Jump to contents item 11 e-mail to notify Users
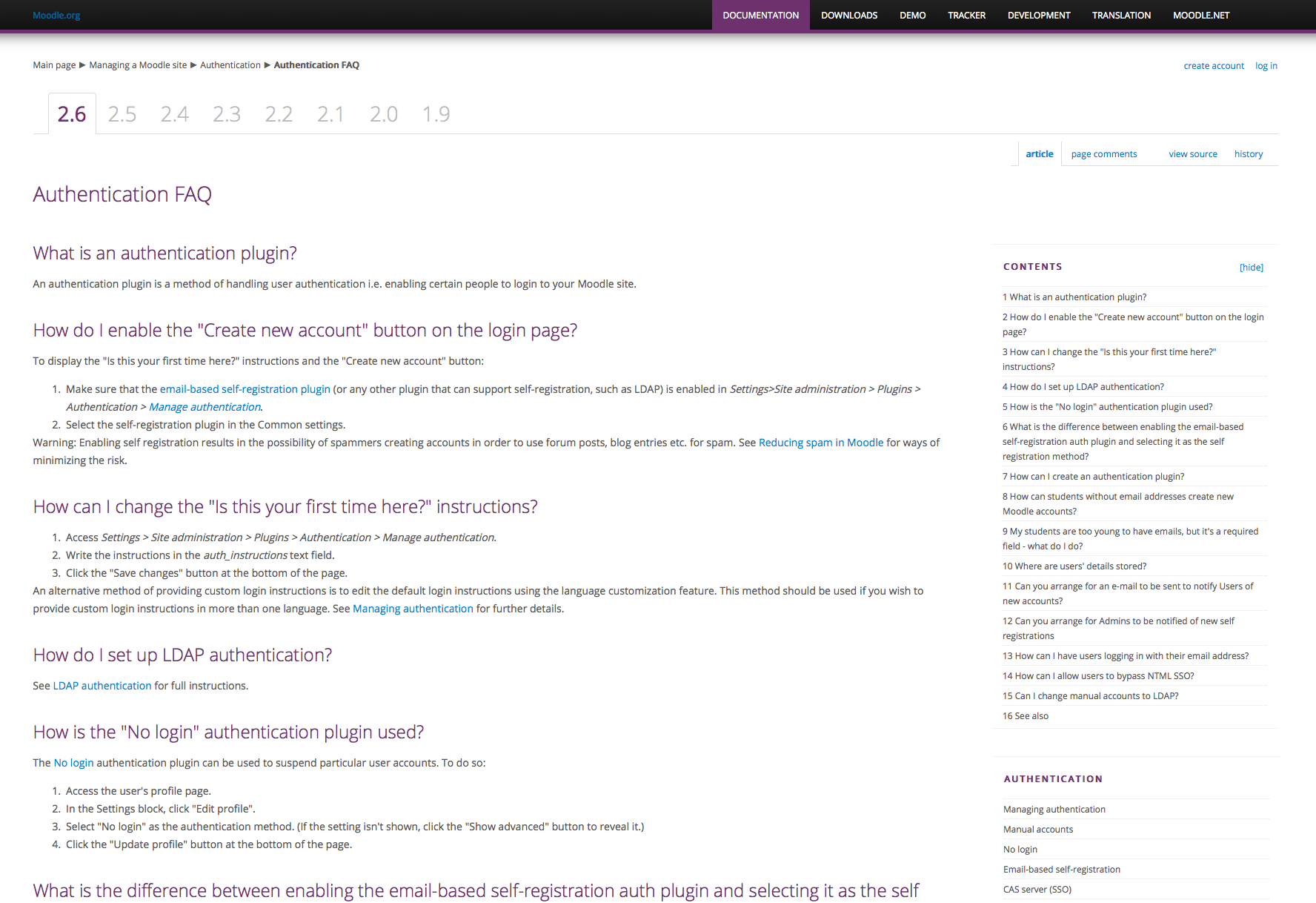Screen dimensions: 1316x903 [x=1128, y=594]
